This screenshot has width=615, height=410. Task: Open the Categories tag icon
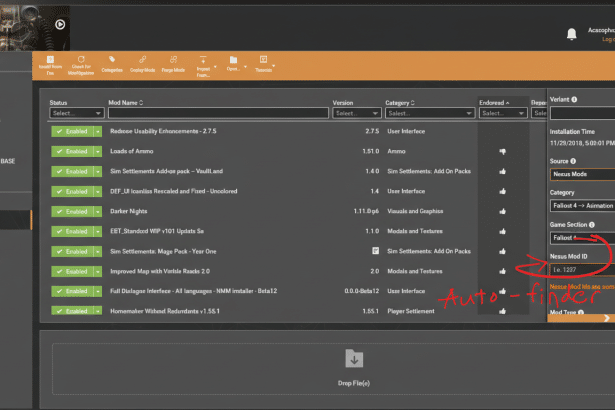112,59
